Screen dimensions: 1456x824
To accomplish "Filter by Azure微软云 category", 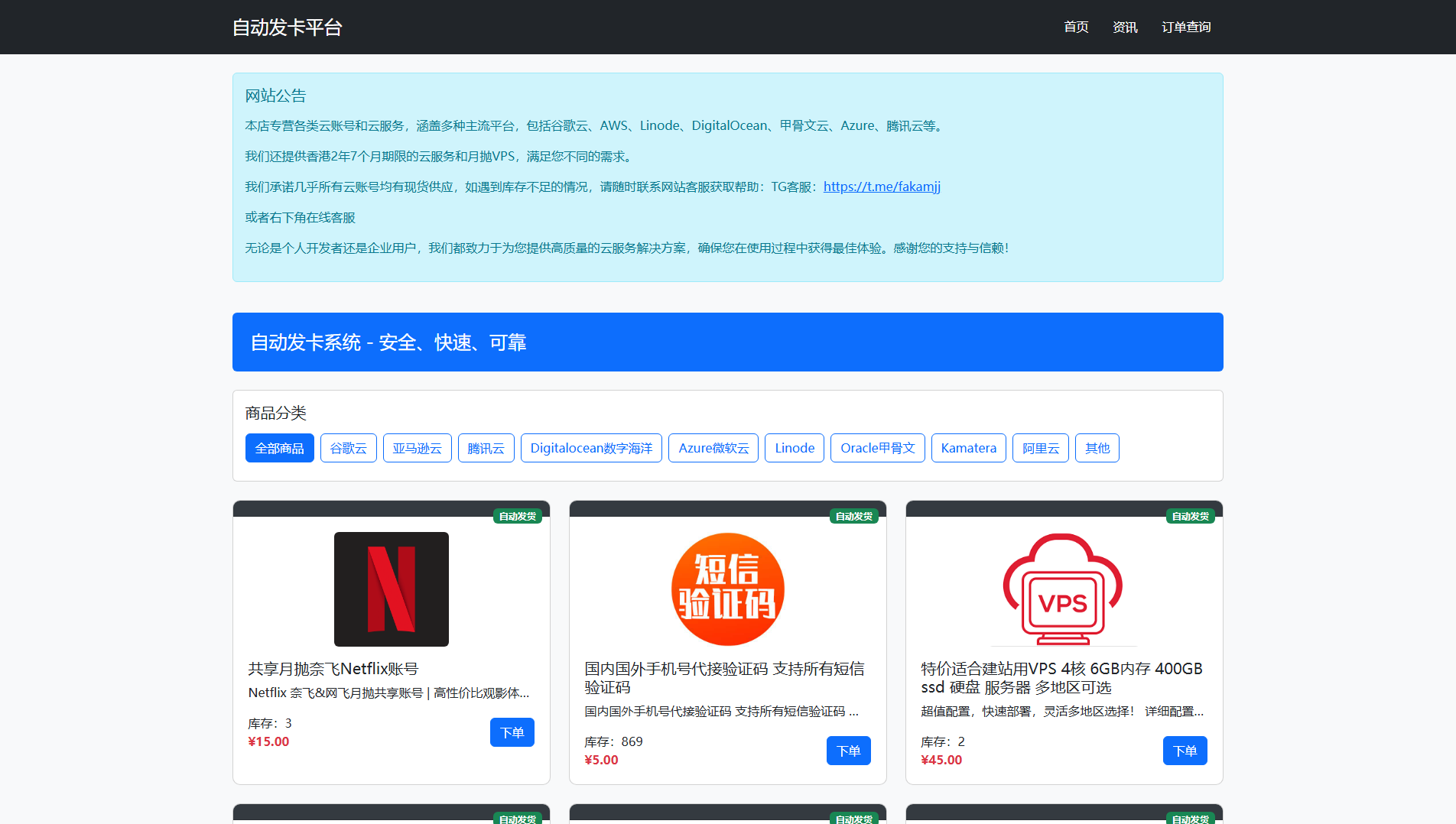I will (713, 448).
